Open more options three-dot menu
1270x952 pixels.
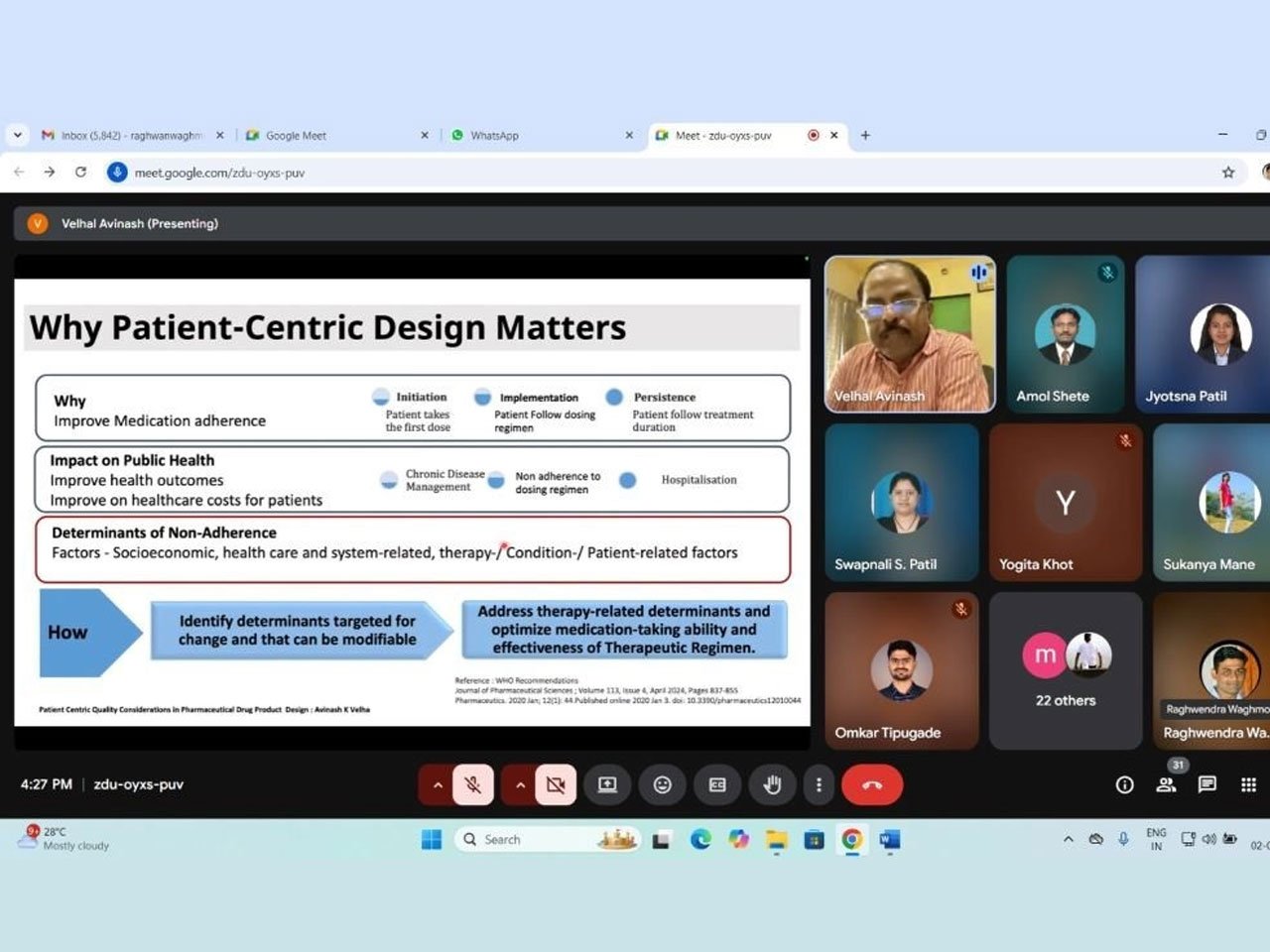pos(819,785)
